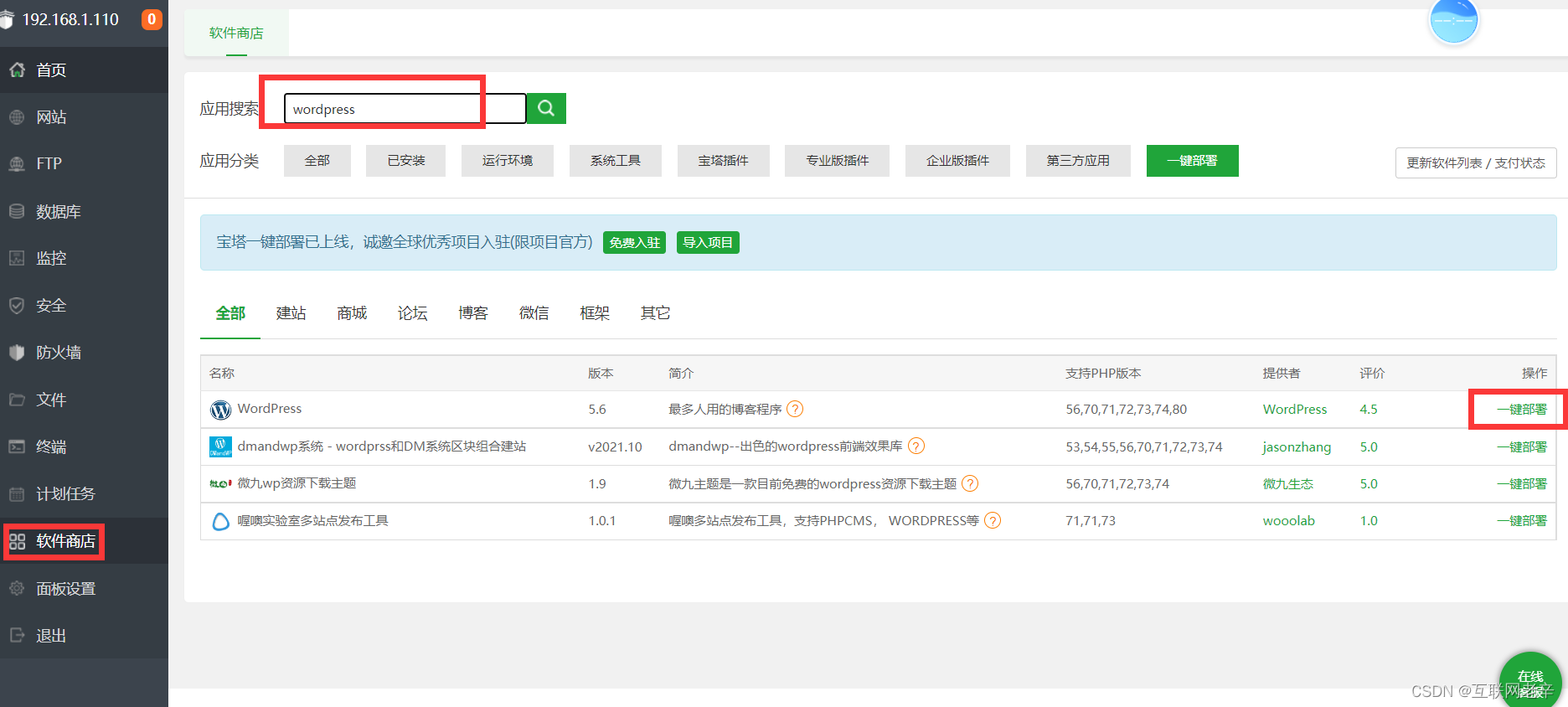
Task: Filter by 运行环境 category
Action: [x=508, y=161]
